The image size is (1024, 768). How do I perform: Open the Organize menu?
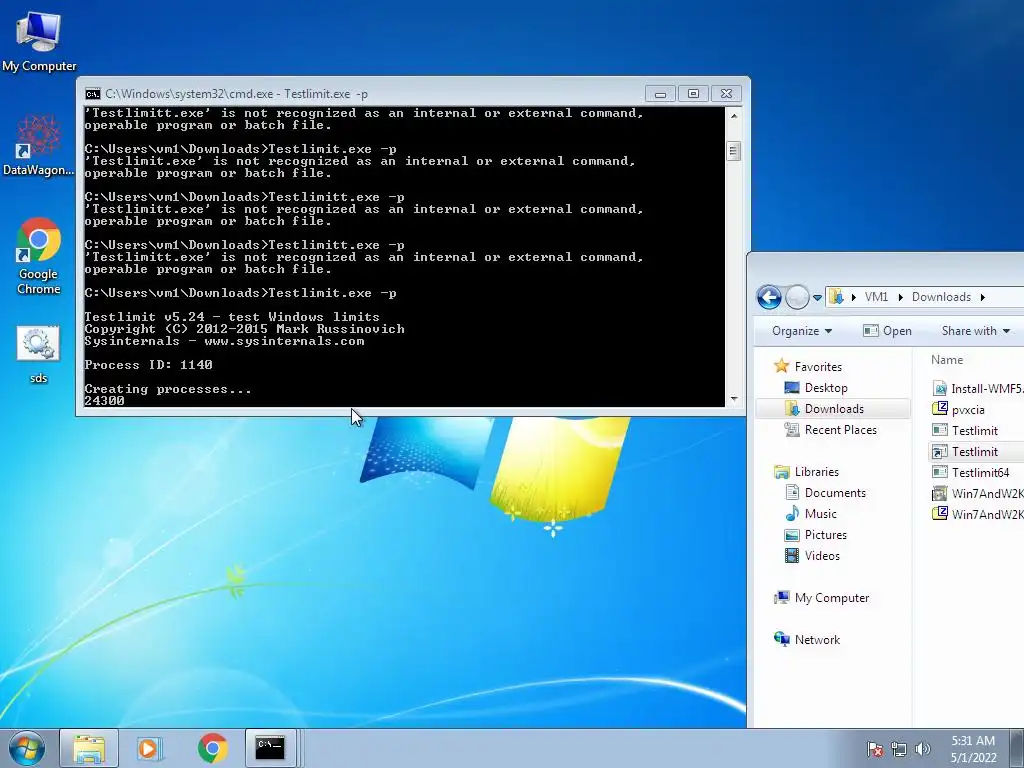point(801,331)
